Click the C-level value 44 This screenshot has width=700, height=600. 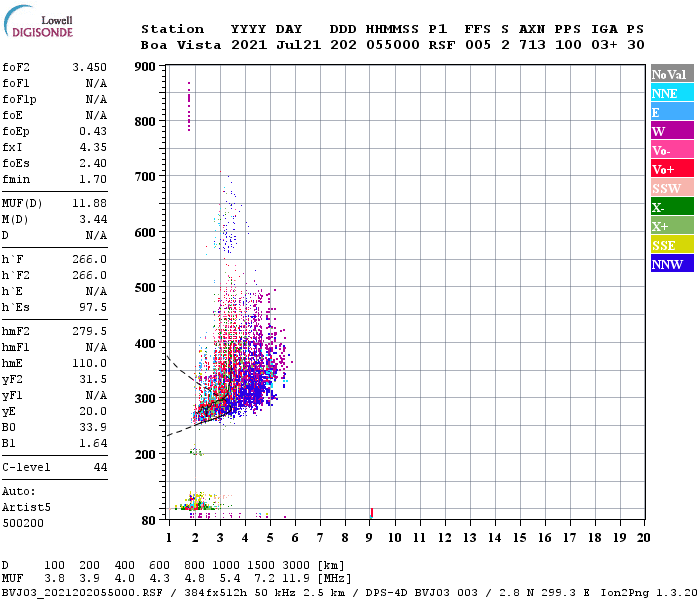[x=100, y=467]
